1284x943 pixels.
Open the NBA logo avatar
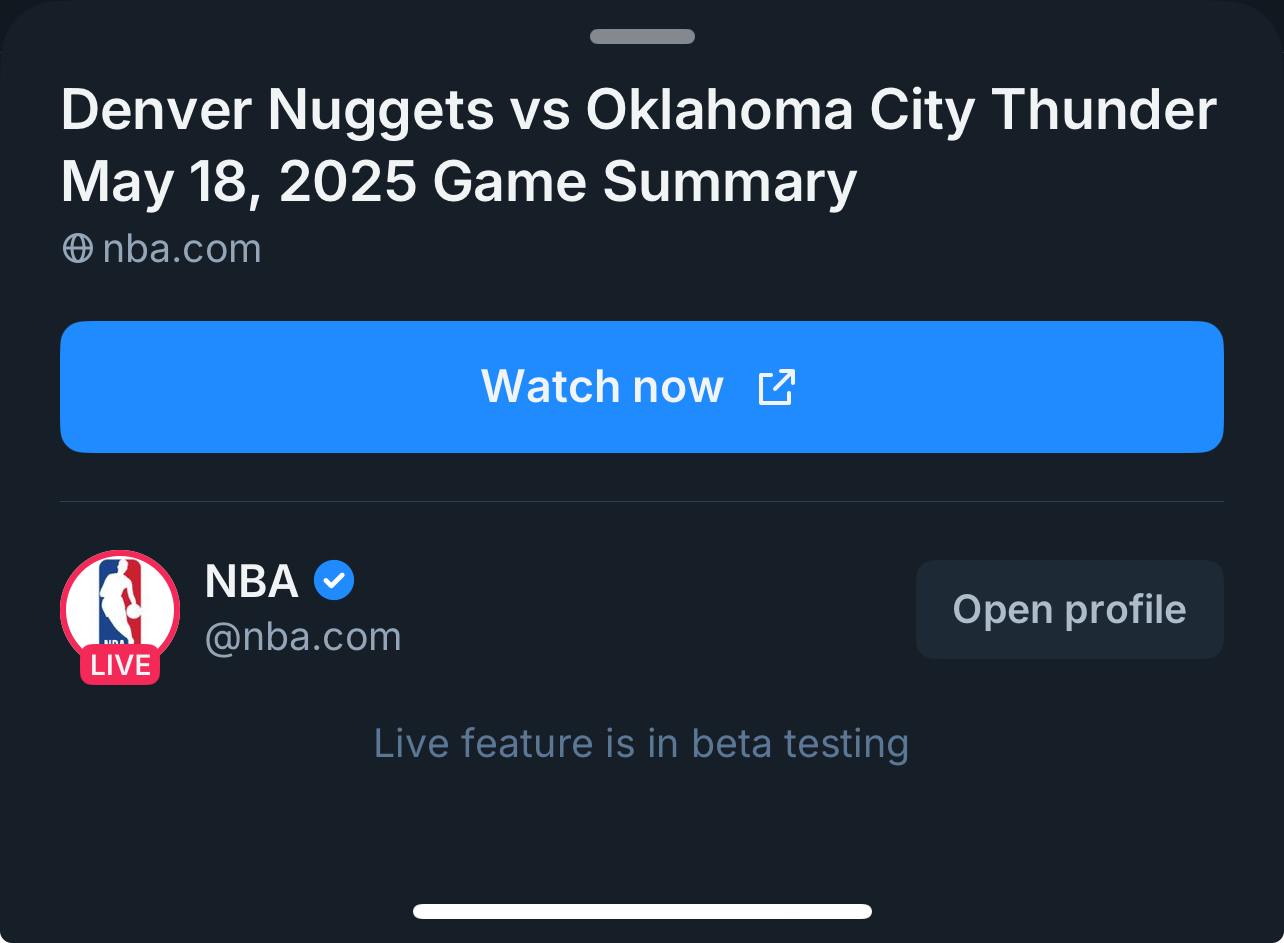click(120, 603)
